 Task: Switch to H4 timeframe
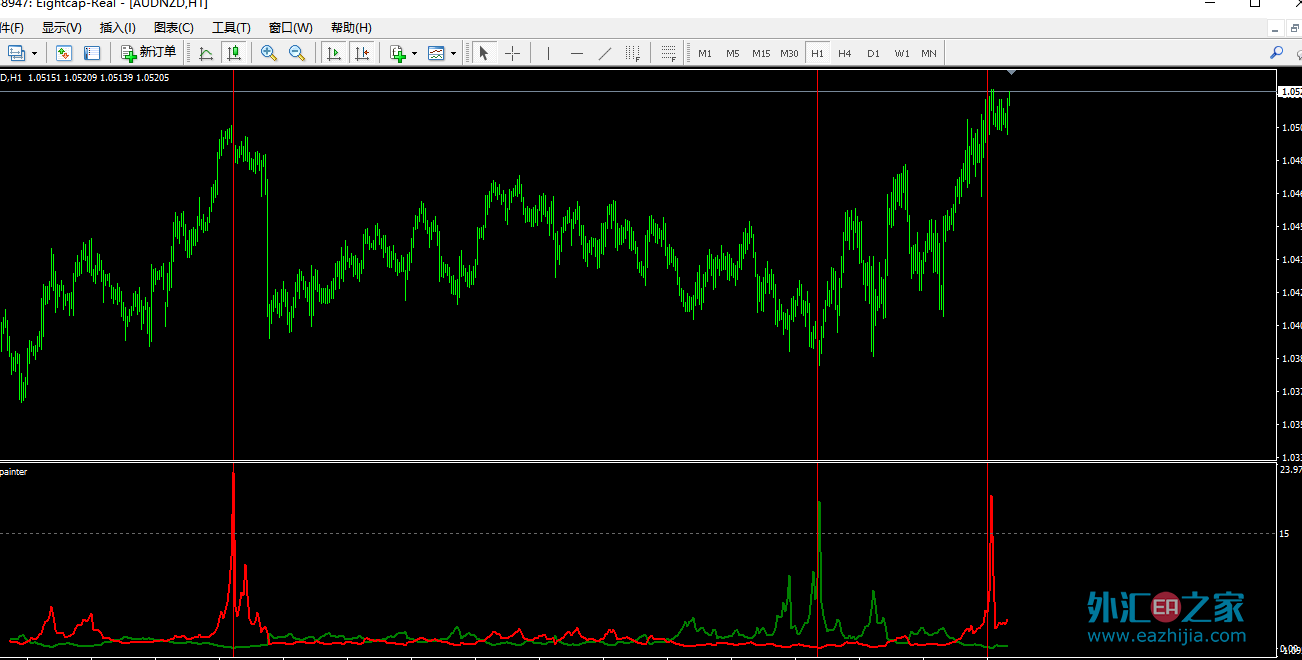845,53
